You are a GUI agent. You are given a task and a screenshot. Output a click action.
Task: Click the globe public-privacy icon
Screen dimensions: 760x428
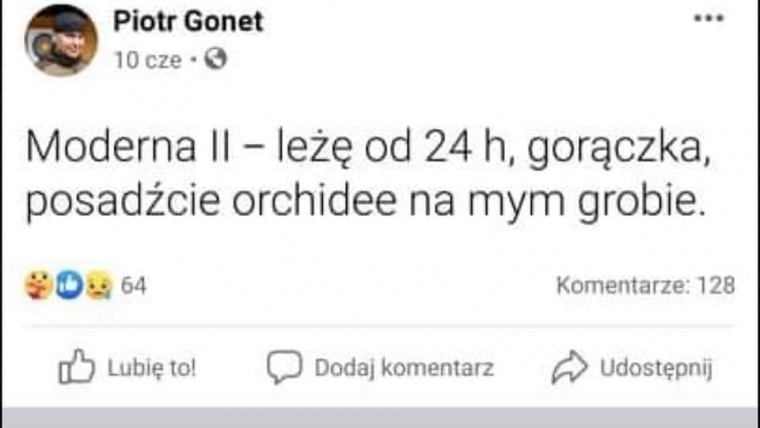pyautogui.click(x=215, y=60)
